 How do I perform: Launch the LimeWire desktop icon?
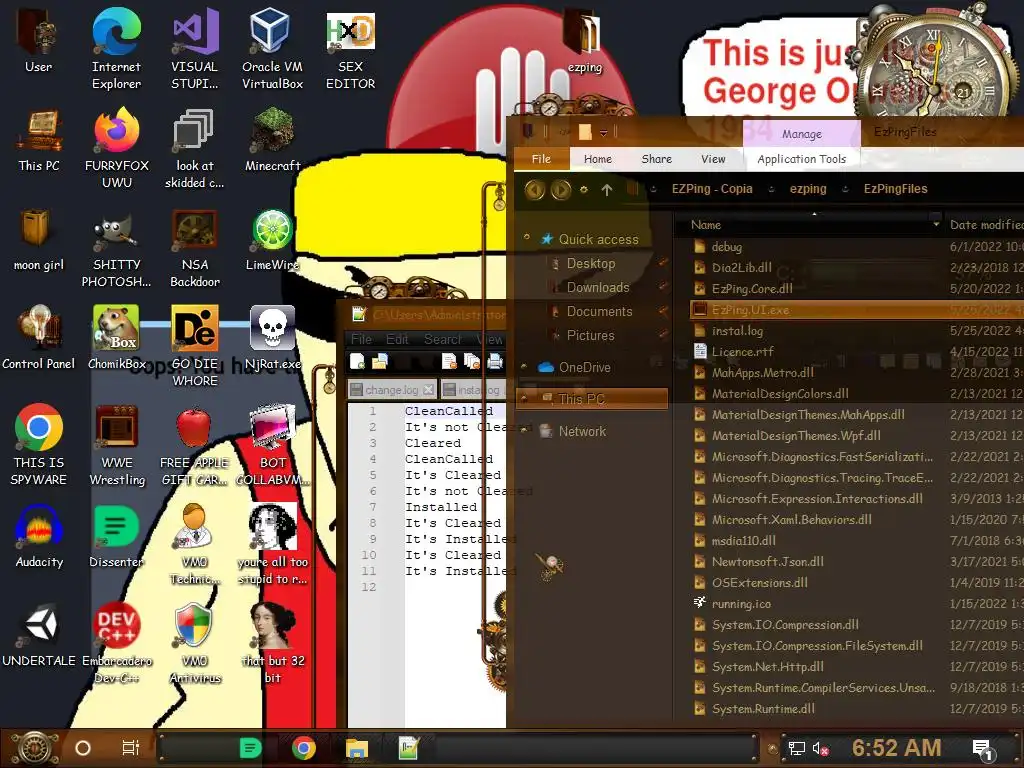pos(272,240)
